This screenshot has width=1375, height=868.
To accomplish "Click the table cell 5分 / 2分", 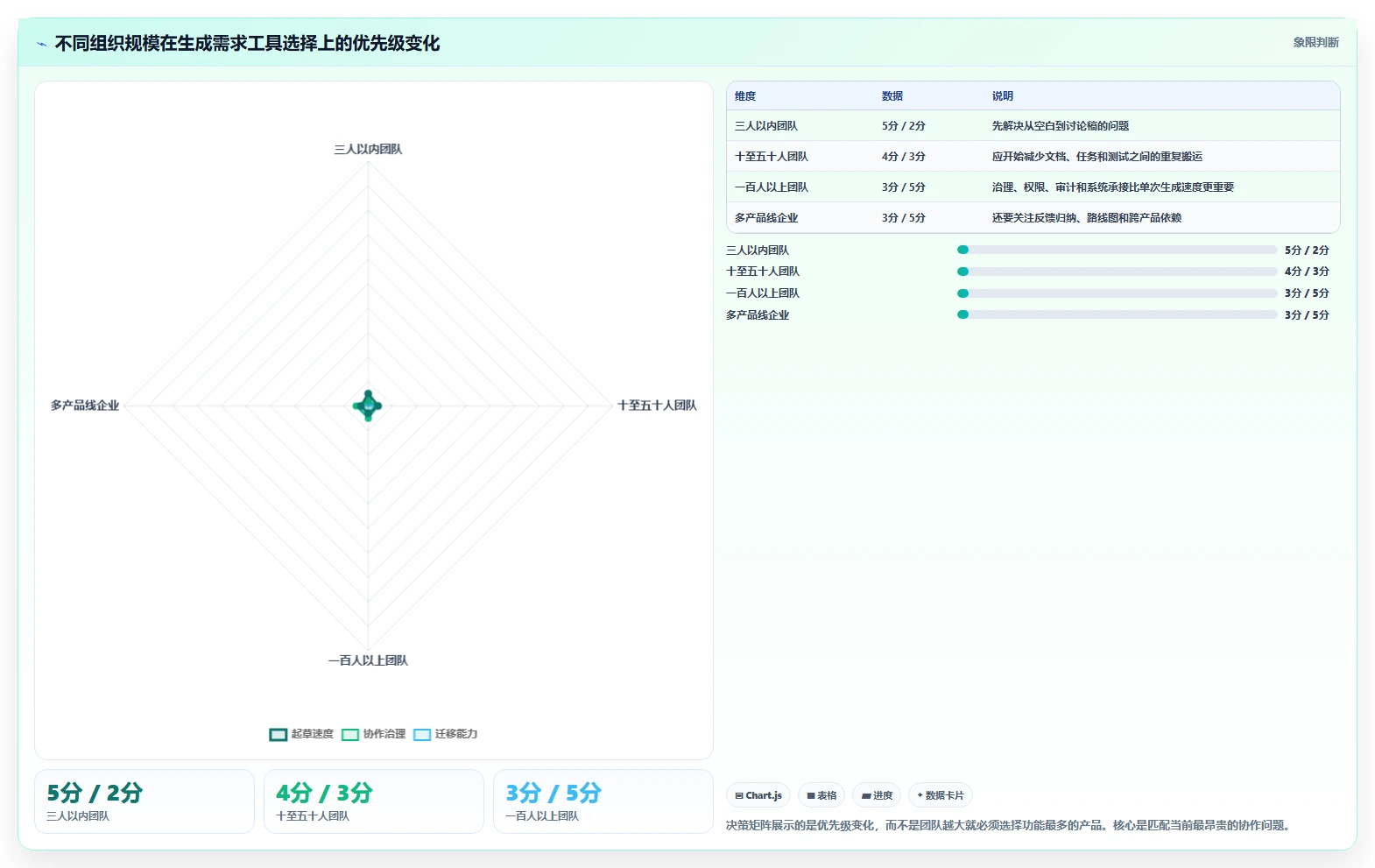I will [x=904, y=126].
